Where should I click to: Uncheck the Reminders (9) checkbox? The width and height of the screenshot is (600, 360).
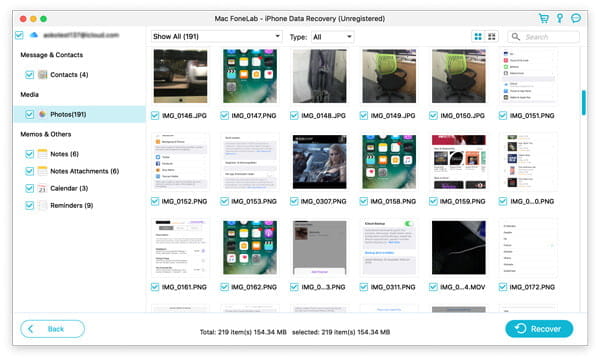coord(29,205)
